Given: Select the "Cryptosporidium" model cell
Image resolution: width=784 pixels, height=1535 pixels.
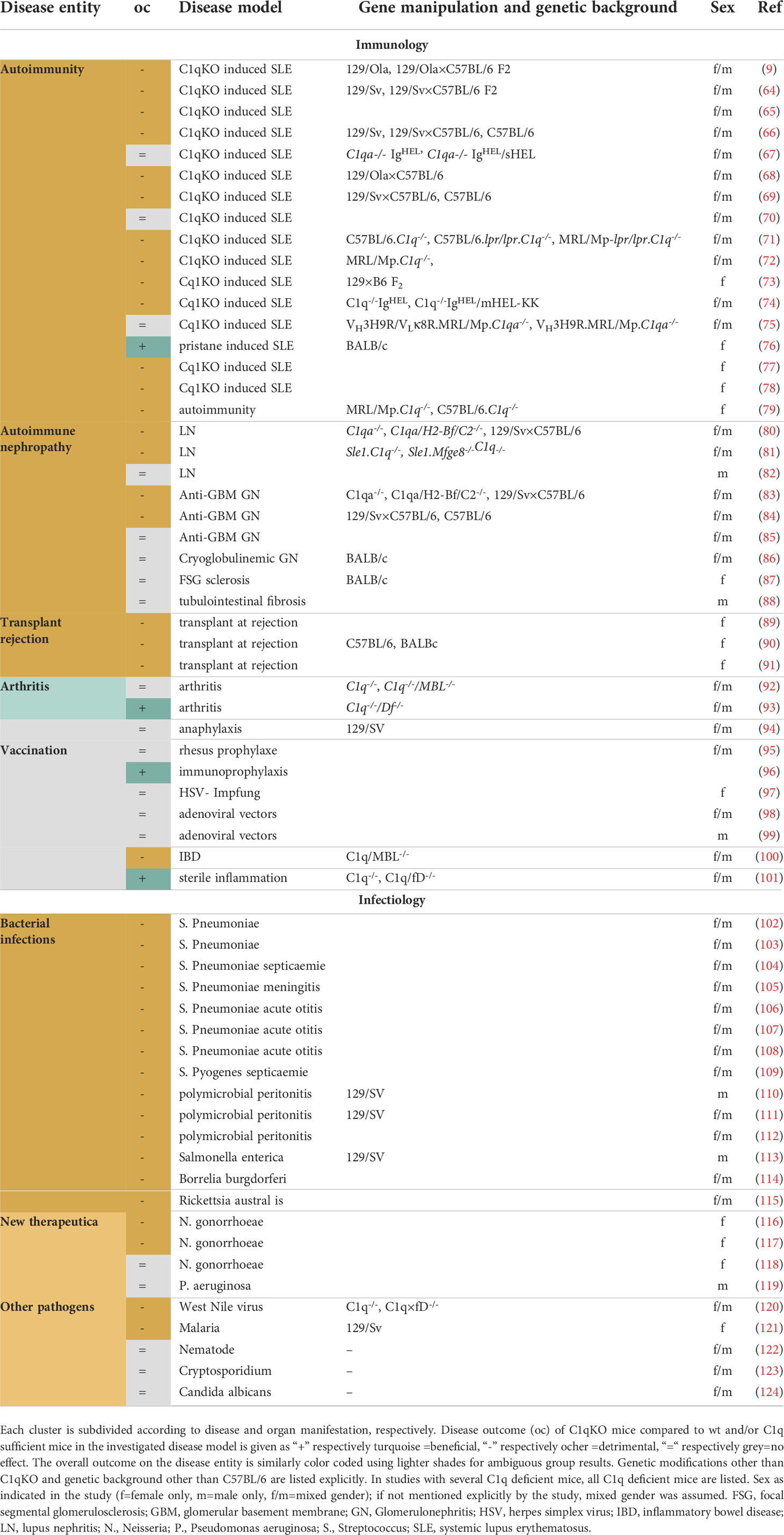Looking at the screenshot, I should click(225, 1371).
